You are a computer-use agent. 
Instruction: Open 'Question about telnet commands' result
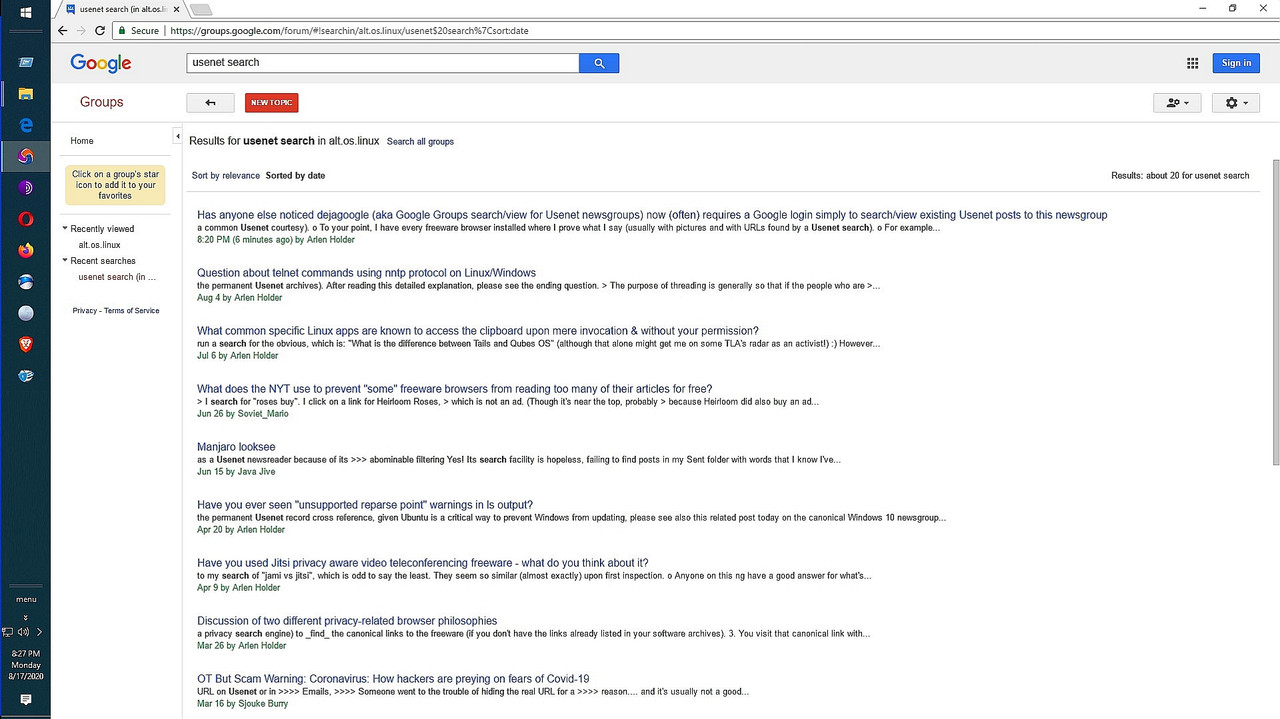(366, 273)
